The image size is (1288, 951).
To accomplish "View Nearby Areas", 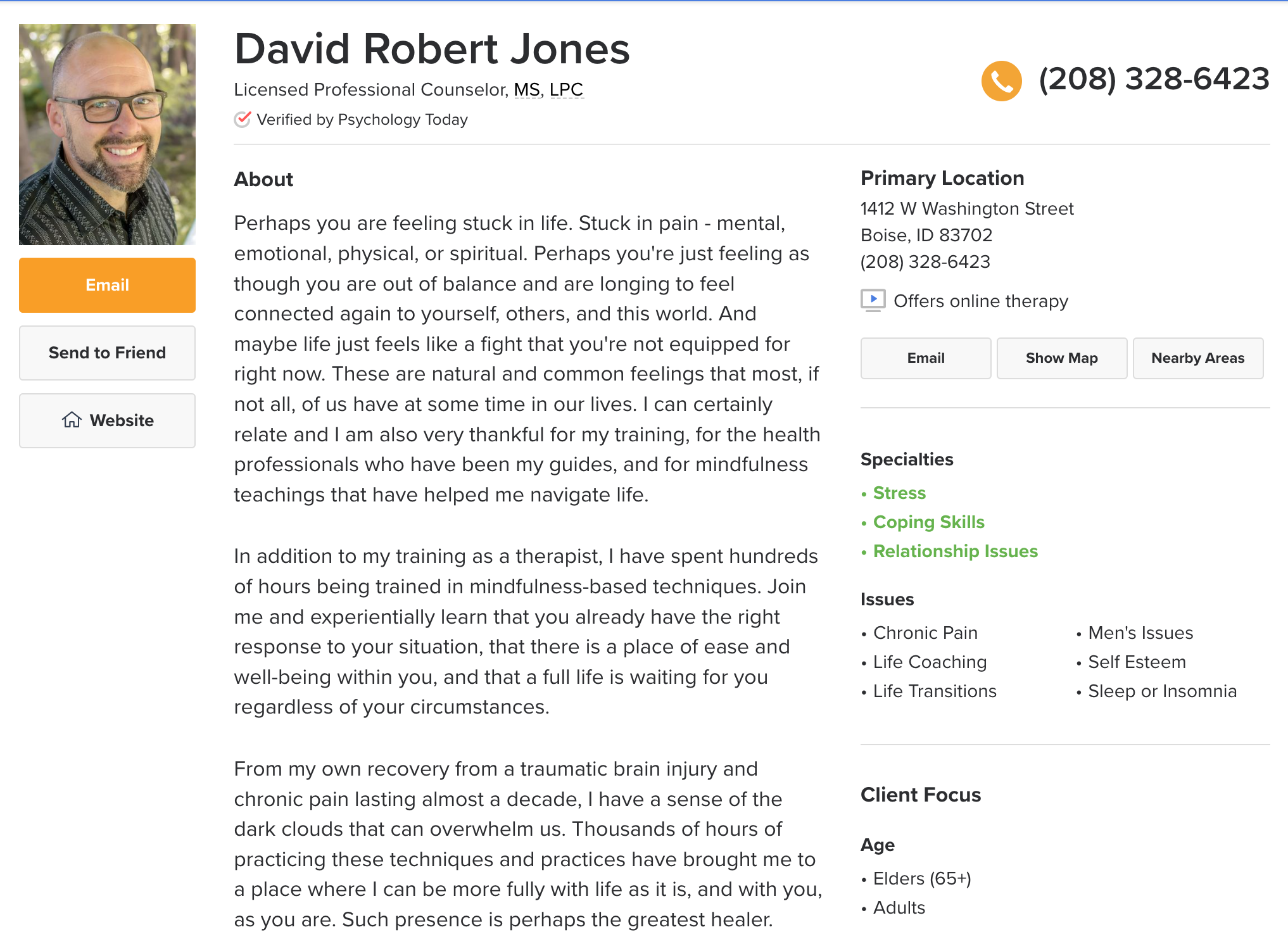I will [1198, 358].
